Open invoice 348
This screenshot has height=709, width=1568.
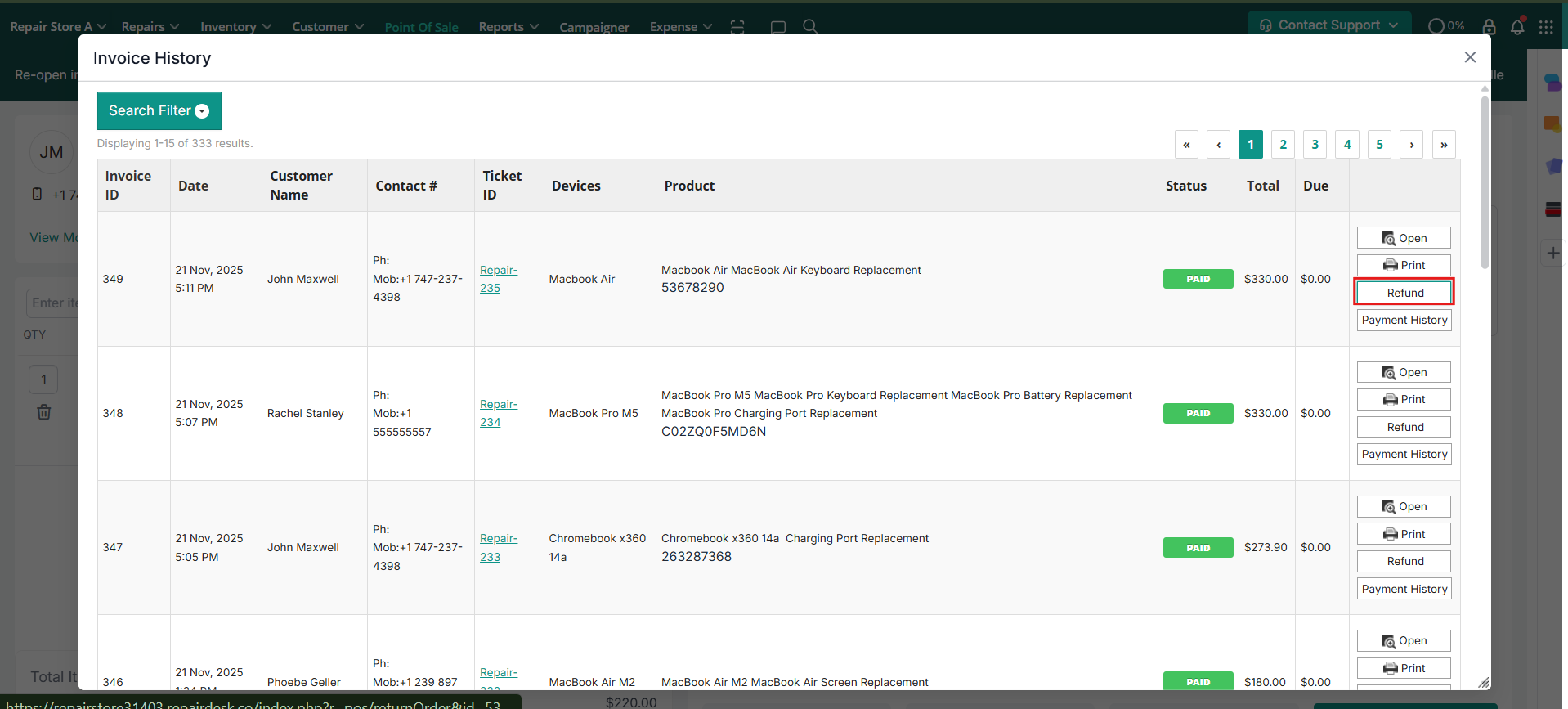click(1404, 372)
